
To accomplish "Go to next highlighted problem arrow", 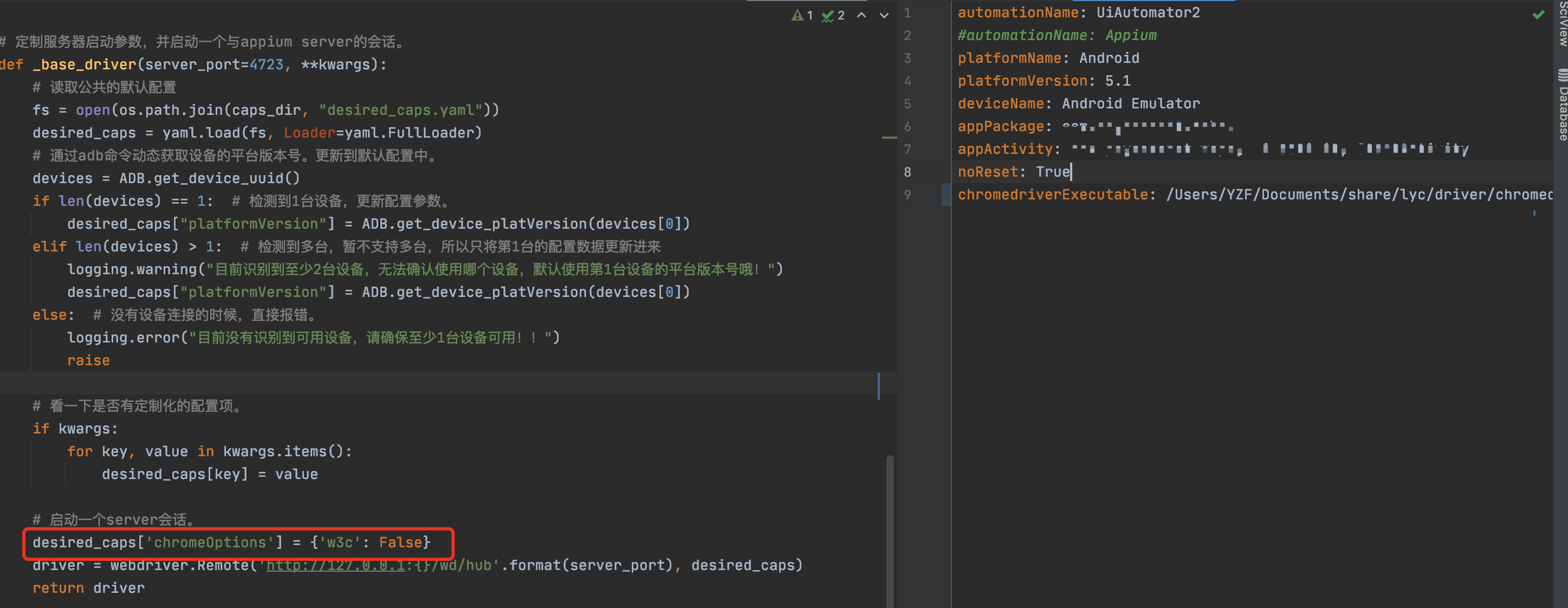I will coord(884,15).
